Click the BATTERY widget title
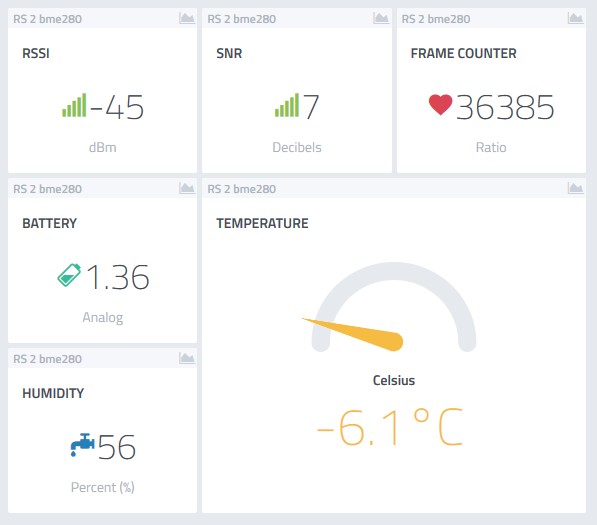 click(49, 223)
